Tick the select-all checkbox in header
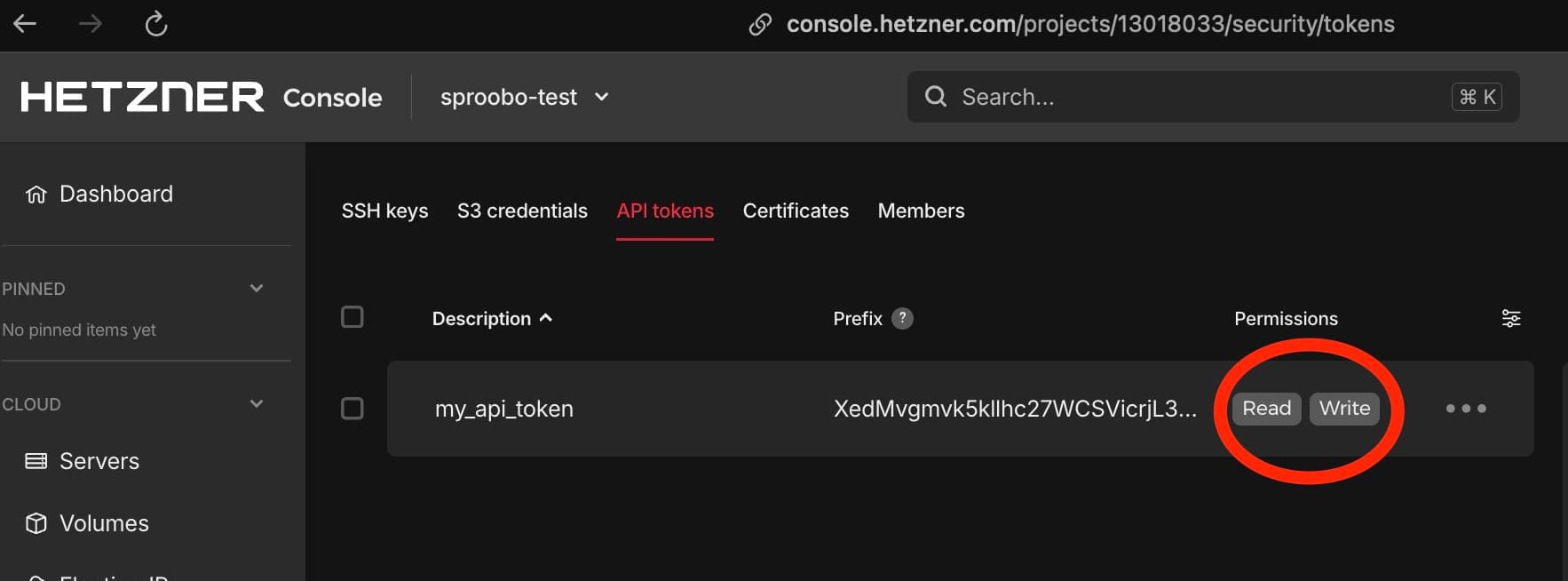 [x=352, y=317]
